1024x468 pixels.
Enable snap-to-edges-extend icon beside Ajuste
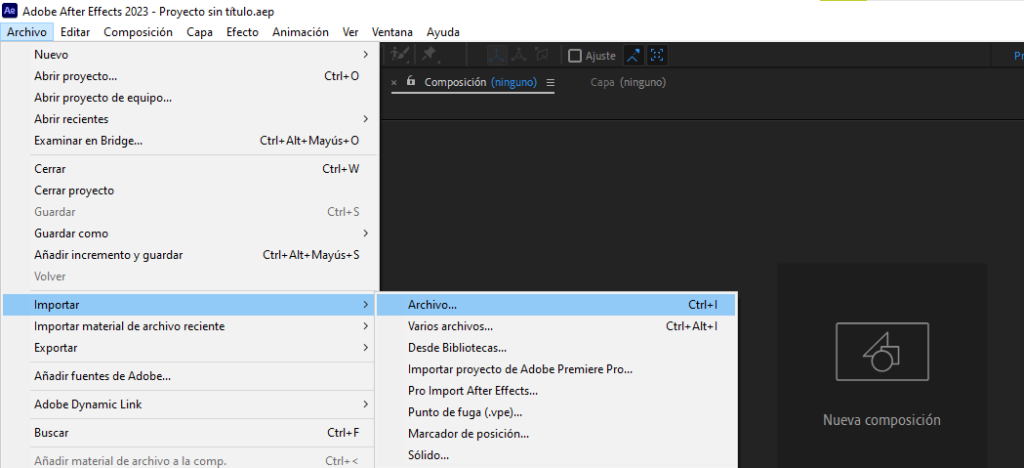633,55
